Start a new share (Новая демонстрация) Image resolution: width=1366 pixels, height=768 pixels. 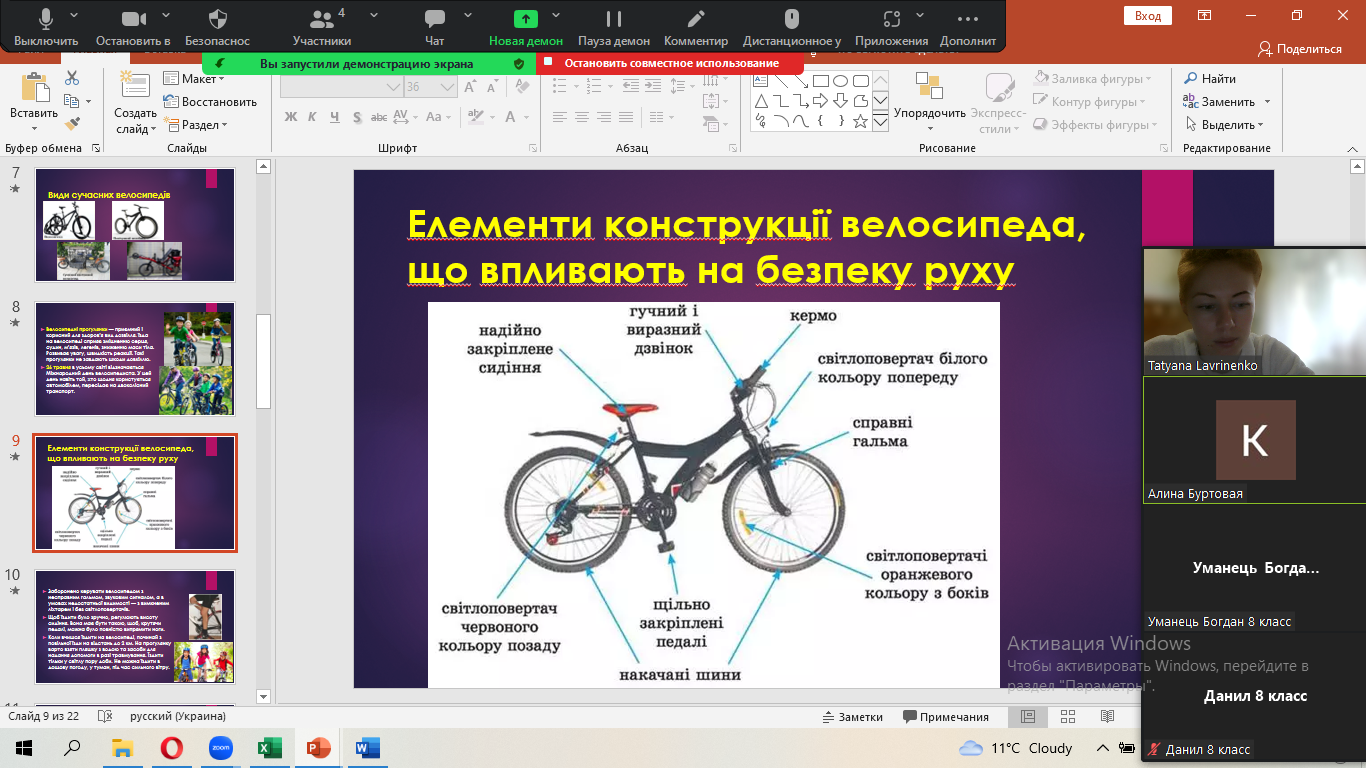coord(526,27)
